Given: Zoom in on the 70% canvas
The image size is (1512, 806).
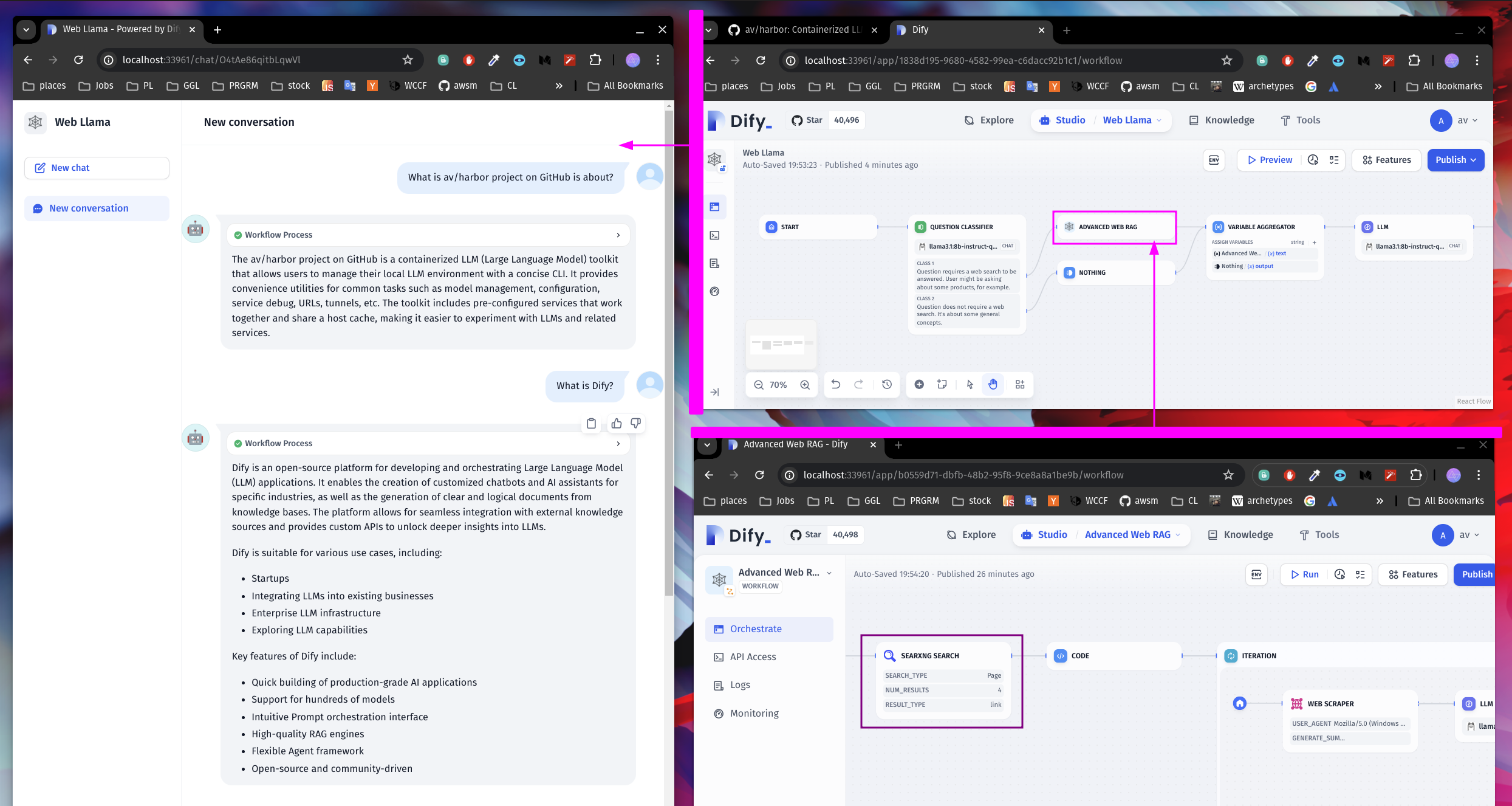Looking at the screenshot, I should pyautogui.click(x=805, y=385).
